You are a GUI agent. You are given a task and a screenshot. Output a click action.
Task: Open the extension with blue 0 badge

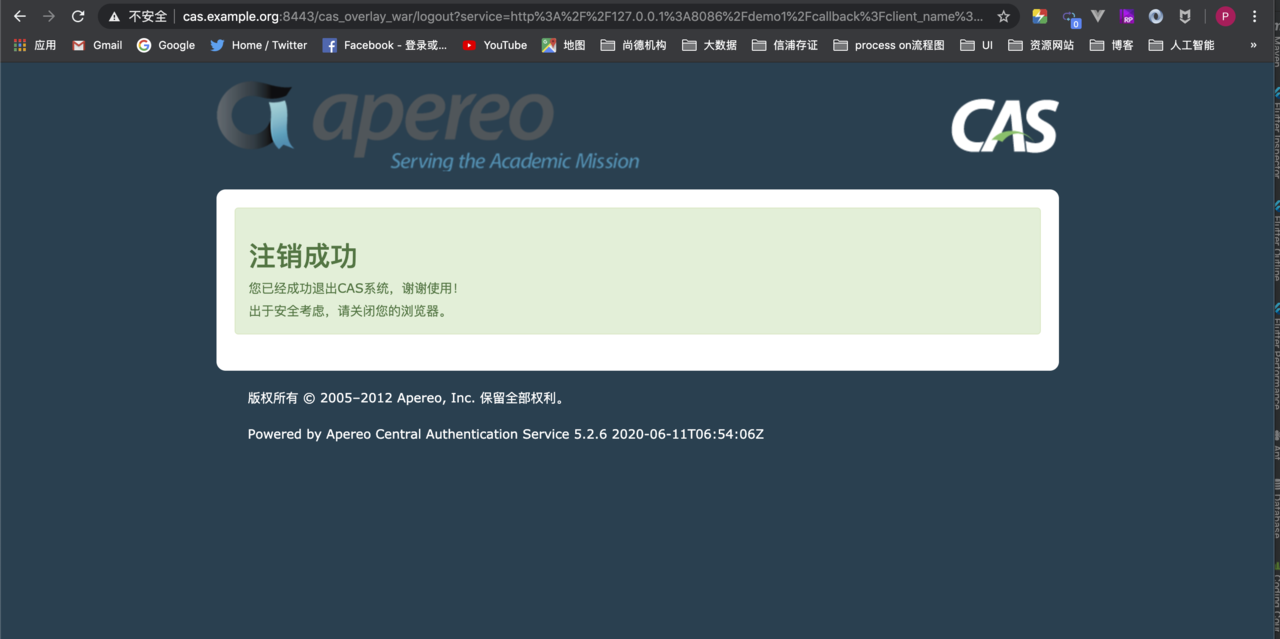[1070, 17]
